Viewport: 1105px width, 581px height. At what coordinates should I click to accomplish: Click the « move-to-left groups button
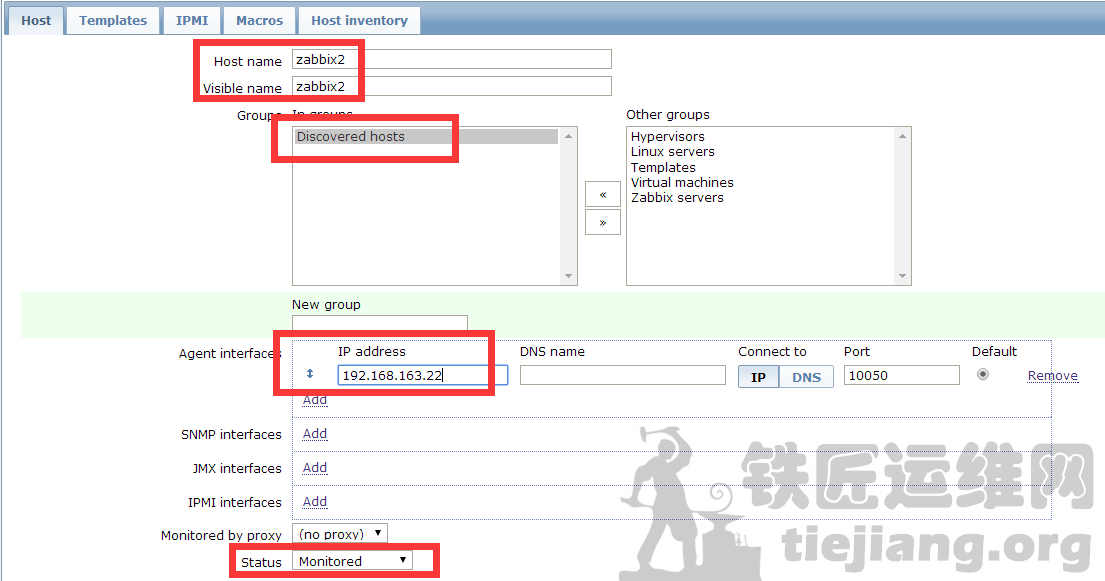(x=603, y=194)
